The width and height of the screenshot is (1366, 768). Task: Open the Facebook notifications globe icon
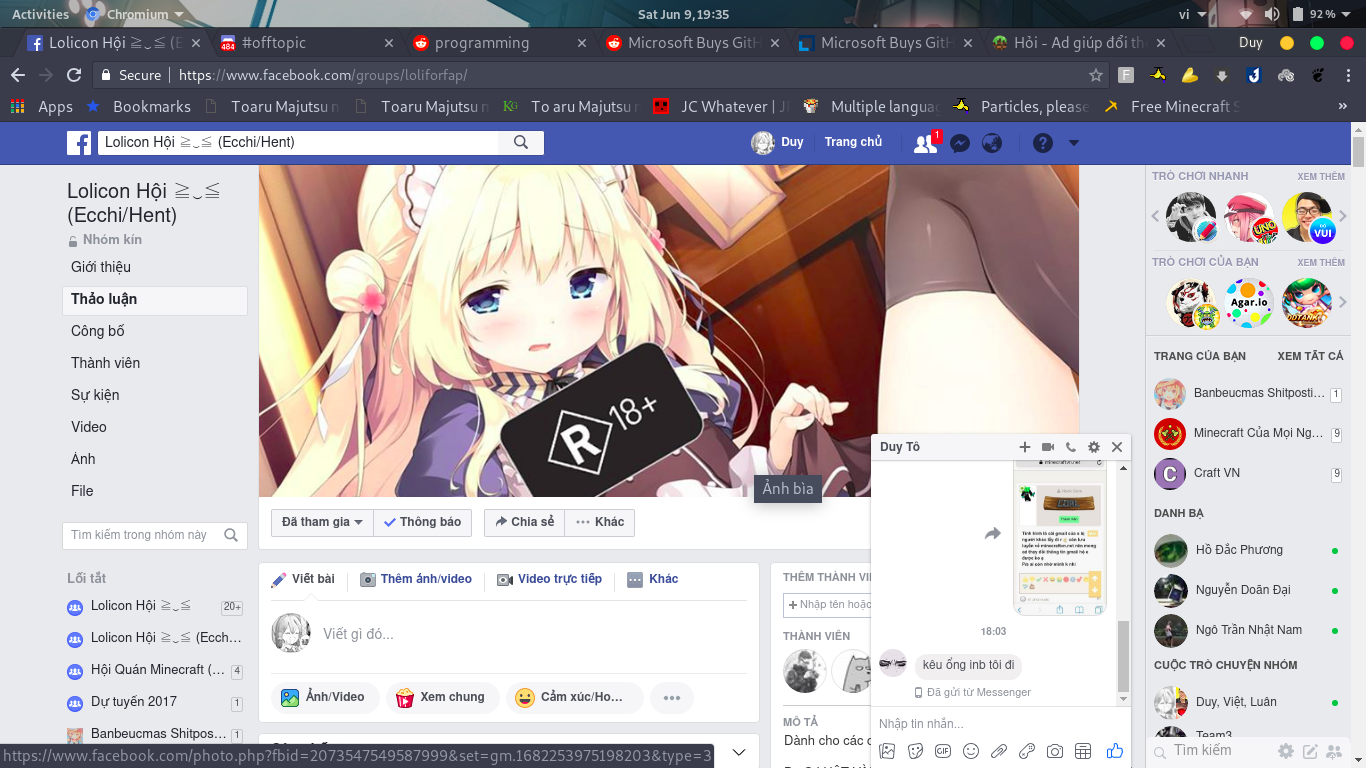991,143
